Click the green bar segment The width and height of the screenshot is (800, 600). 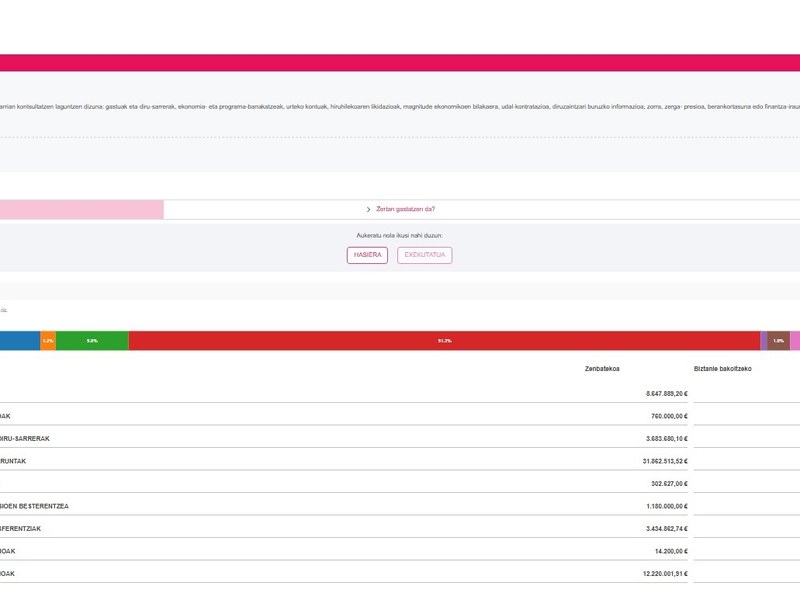tap(92, 341)
